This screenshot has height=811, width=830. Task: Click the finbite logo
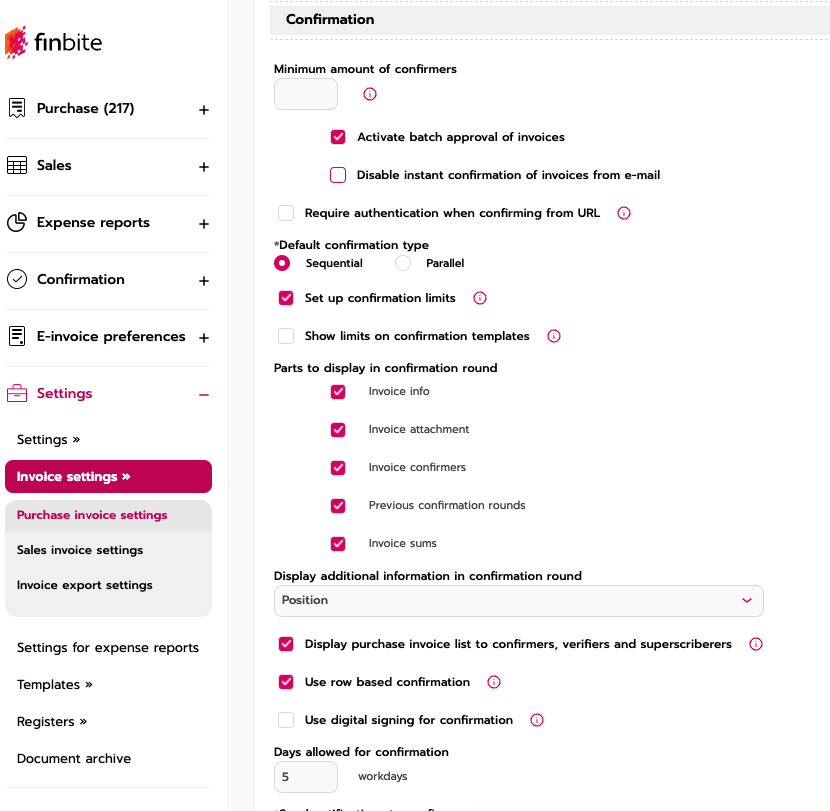(x=54, y=43)
